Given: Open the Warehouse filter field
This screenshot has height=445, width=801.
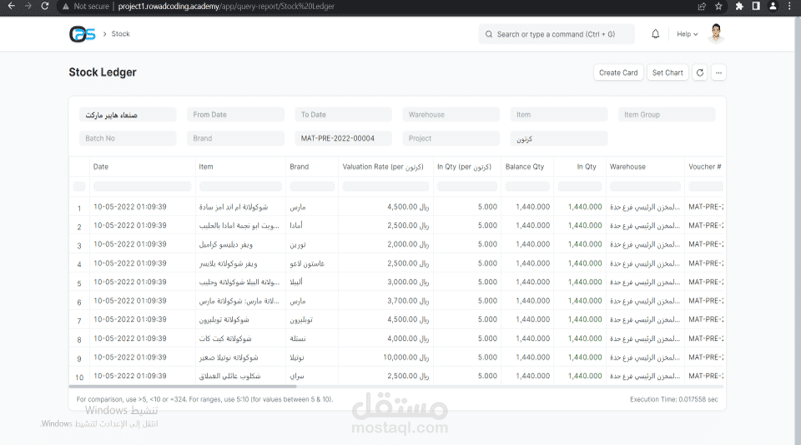Looking at the screenshot, I should point(451,114).
